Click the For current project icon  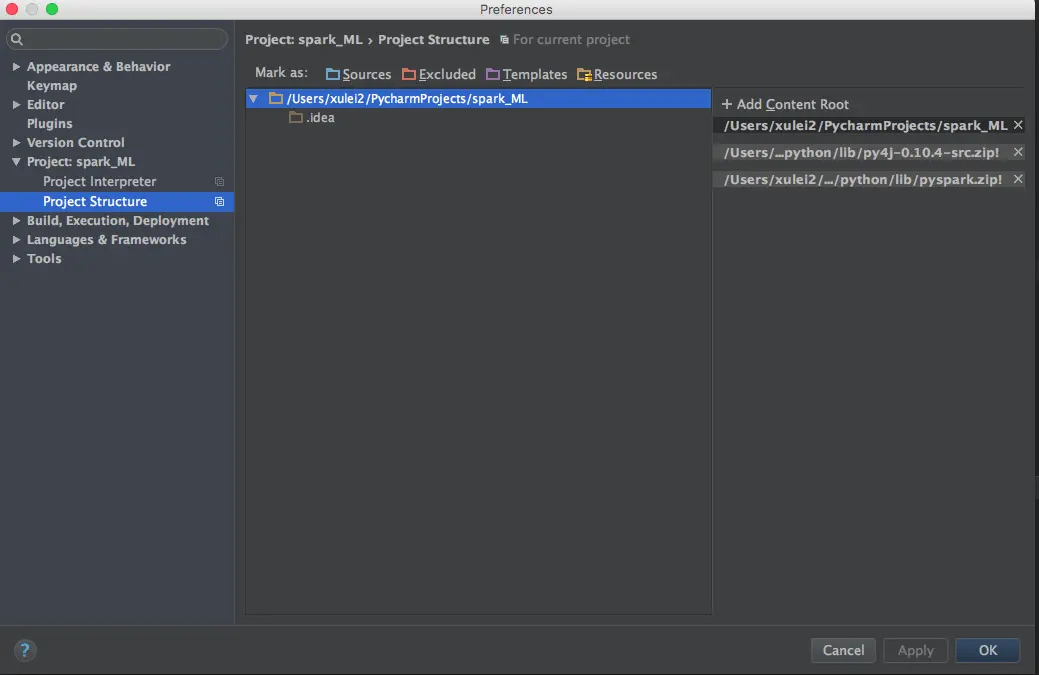coord(504,40)
